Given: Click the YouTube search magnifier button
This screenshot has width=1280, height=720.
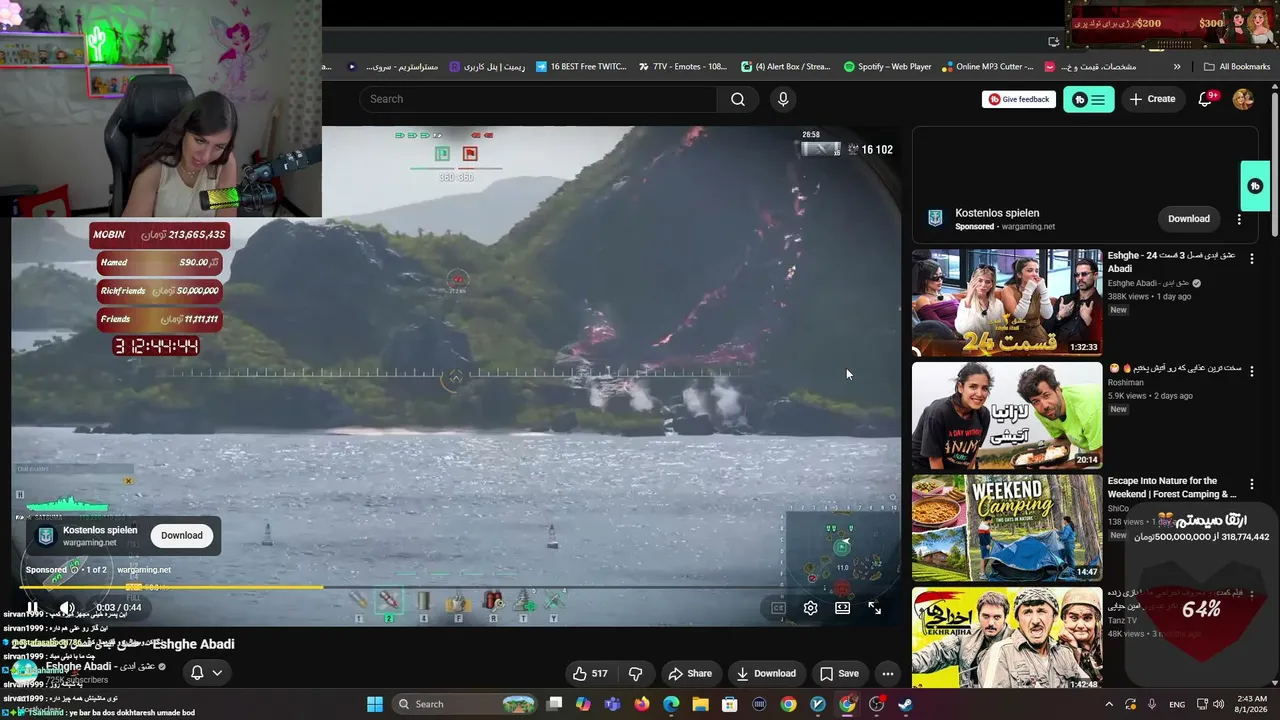Looking at the screenshot, I should [738, 99].
